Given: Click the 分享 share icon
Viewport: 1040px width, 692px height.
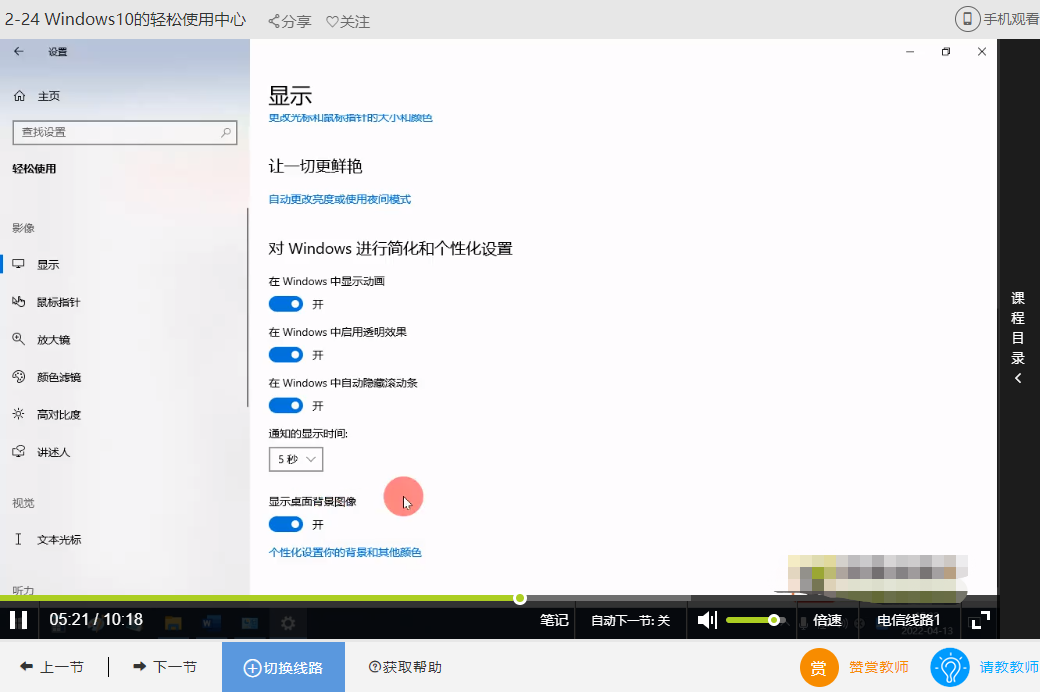Looking at the screenshot, I should (x=274, y=21).
